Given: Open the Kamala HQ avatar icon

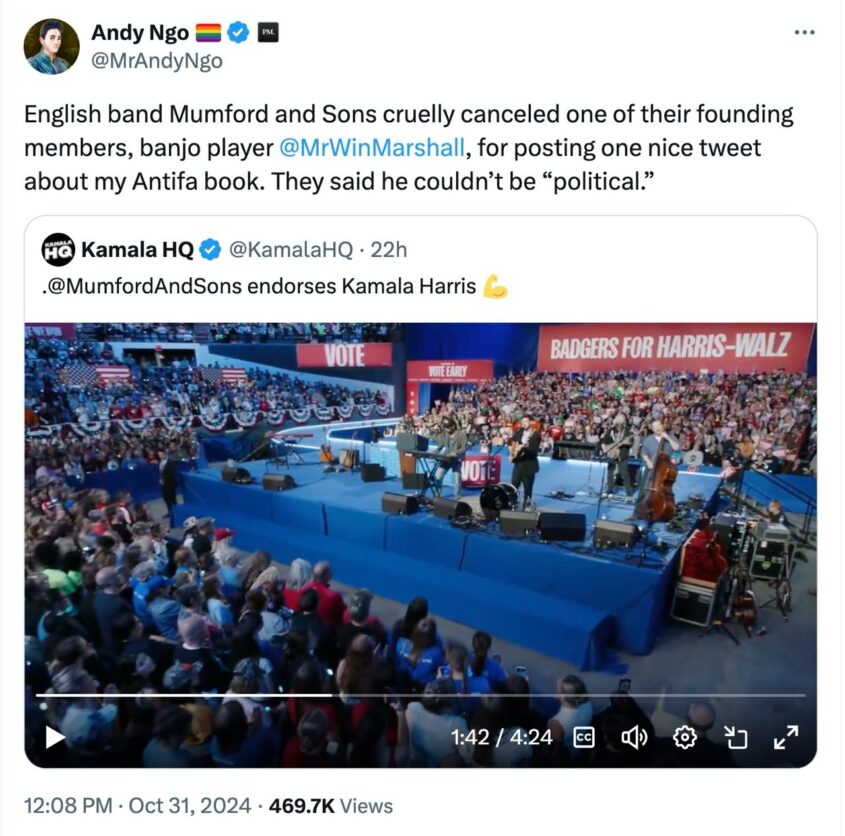Looking at the screenshot, I should coord(58,250).
